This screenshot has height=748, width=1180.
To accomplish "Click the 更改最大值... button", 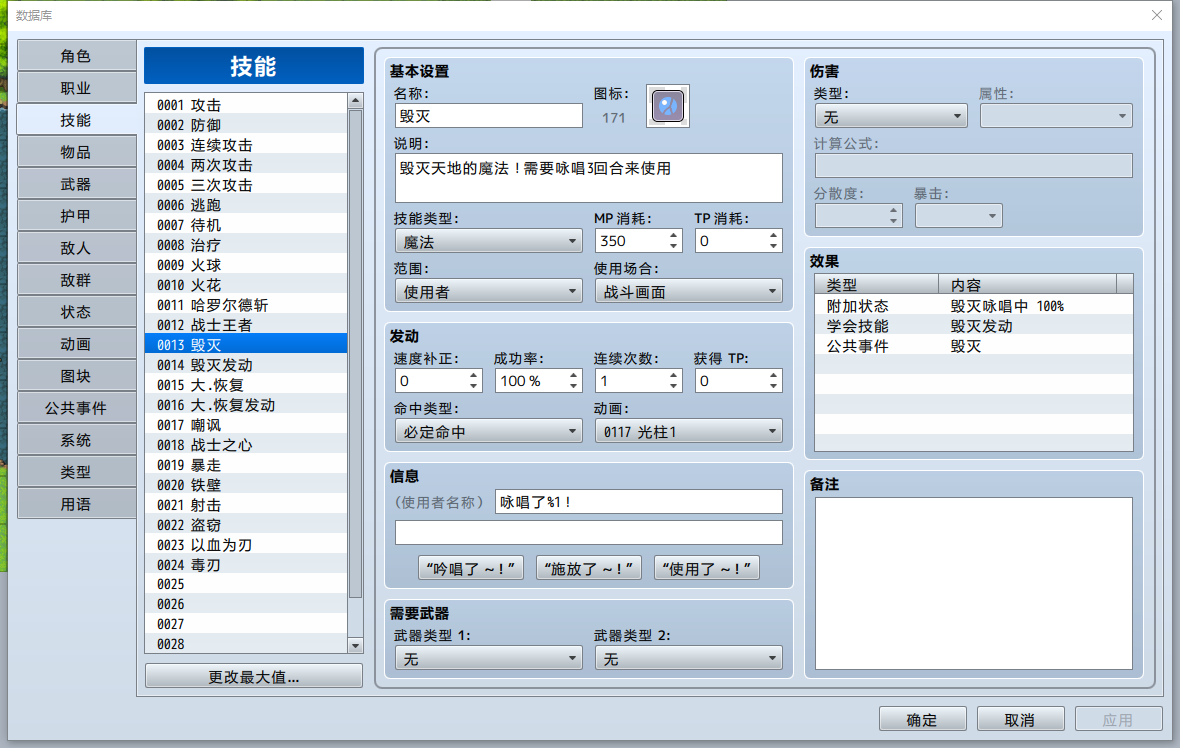I will tap(254, 677).
